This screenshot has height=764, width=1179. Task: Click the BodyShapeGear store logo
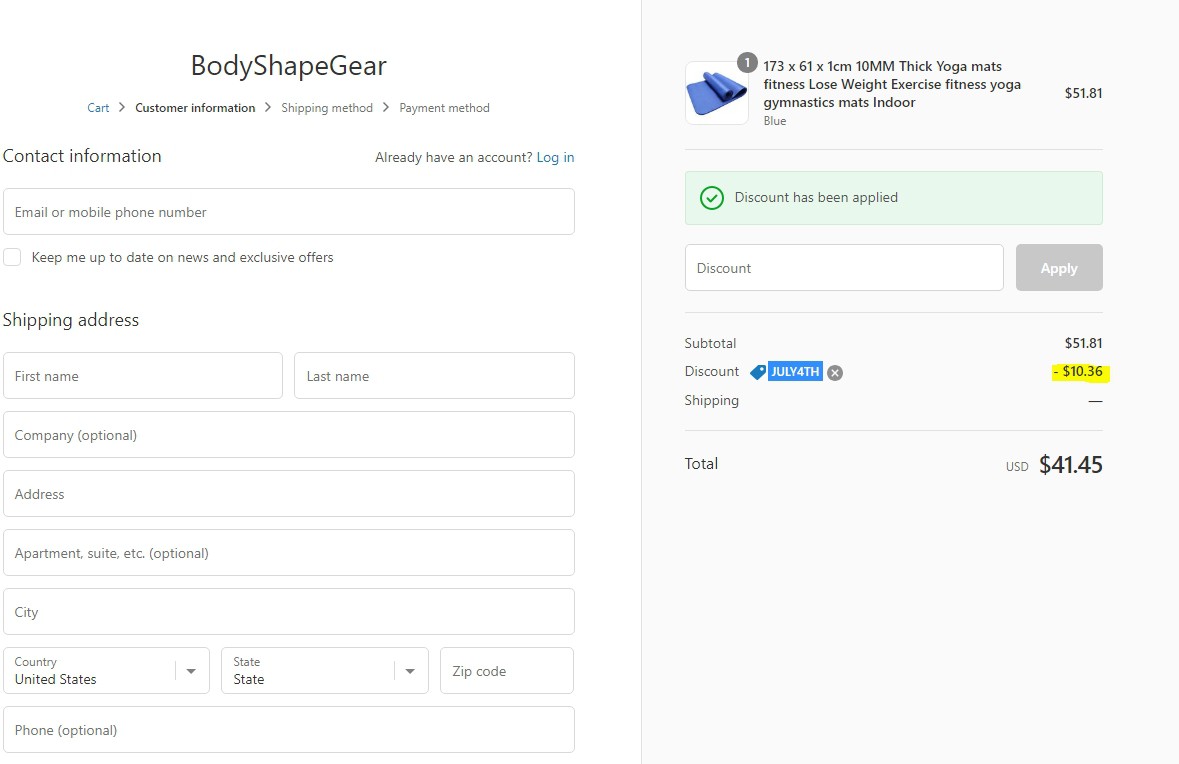pos(288,66)
